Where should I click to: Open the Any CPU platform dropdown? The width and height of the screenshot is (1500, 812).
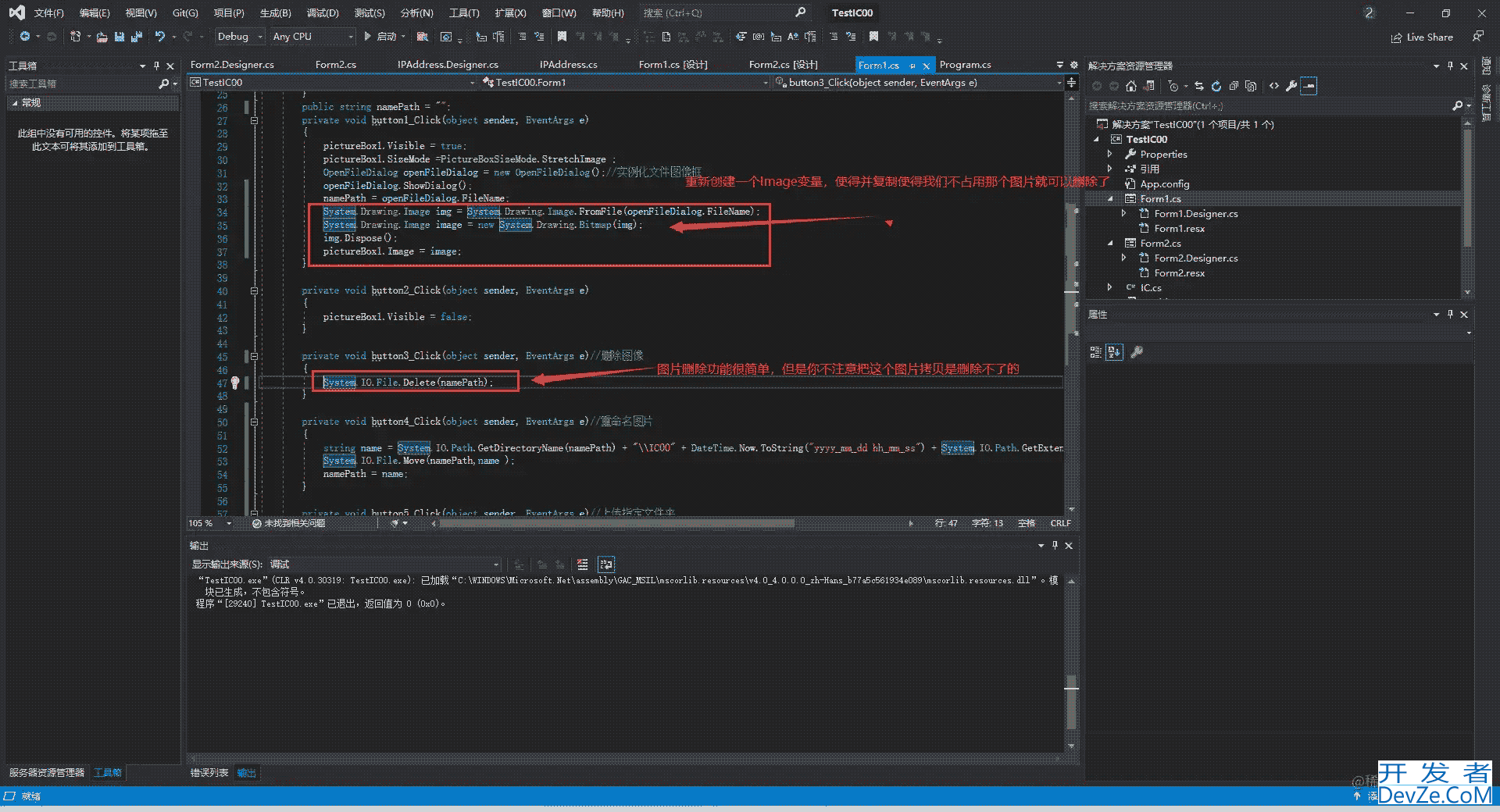click(312, 37)
